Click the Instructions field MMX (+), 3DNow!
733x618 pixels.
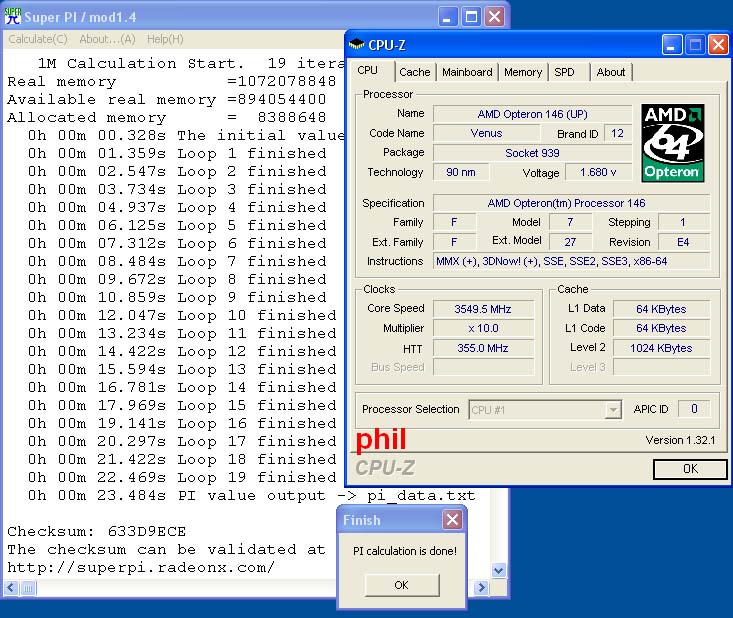571,261
